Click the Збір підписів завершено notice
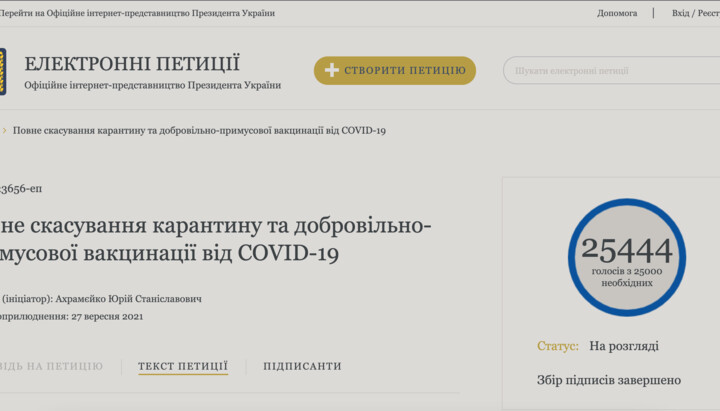Viewport: 720px width, 411px height. click(x=608, y=380)
